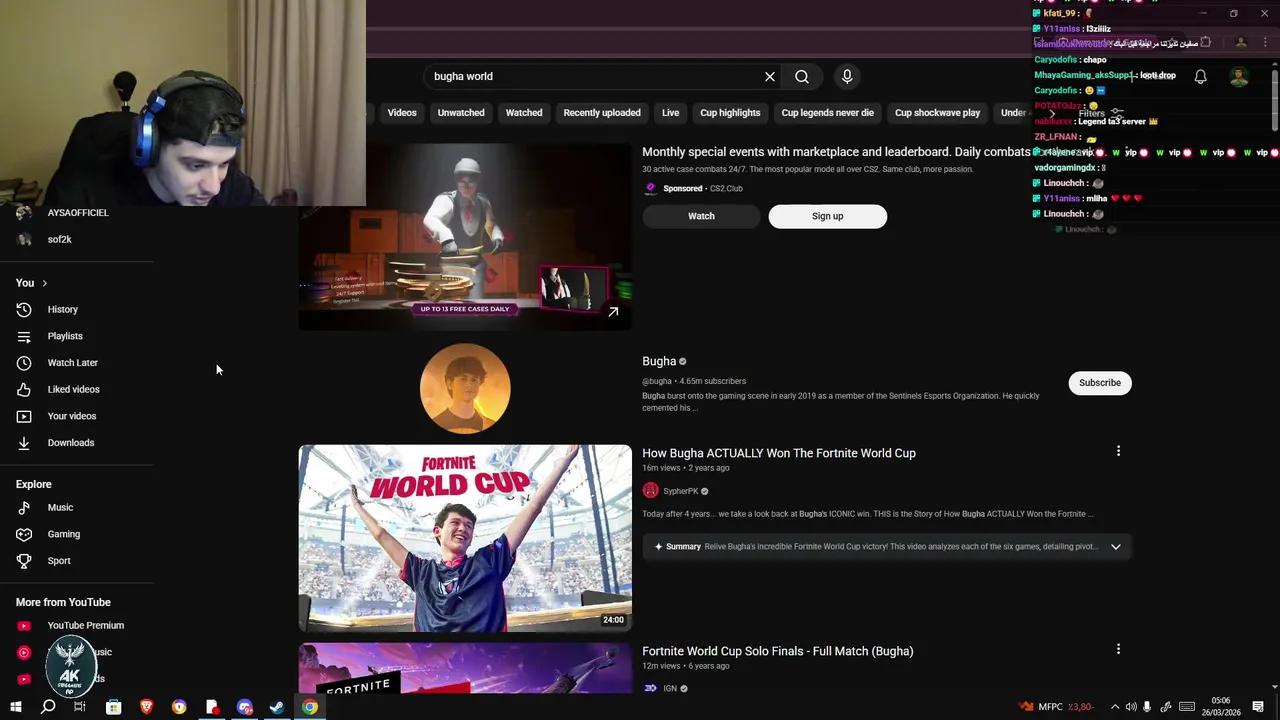
Task: Select the Recently uploaded filter chip
Action: click(x=602, y=113)
